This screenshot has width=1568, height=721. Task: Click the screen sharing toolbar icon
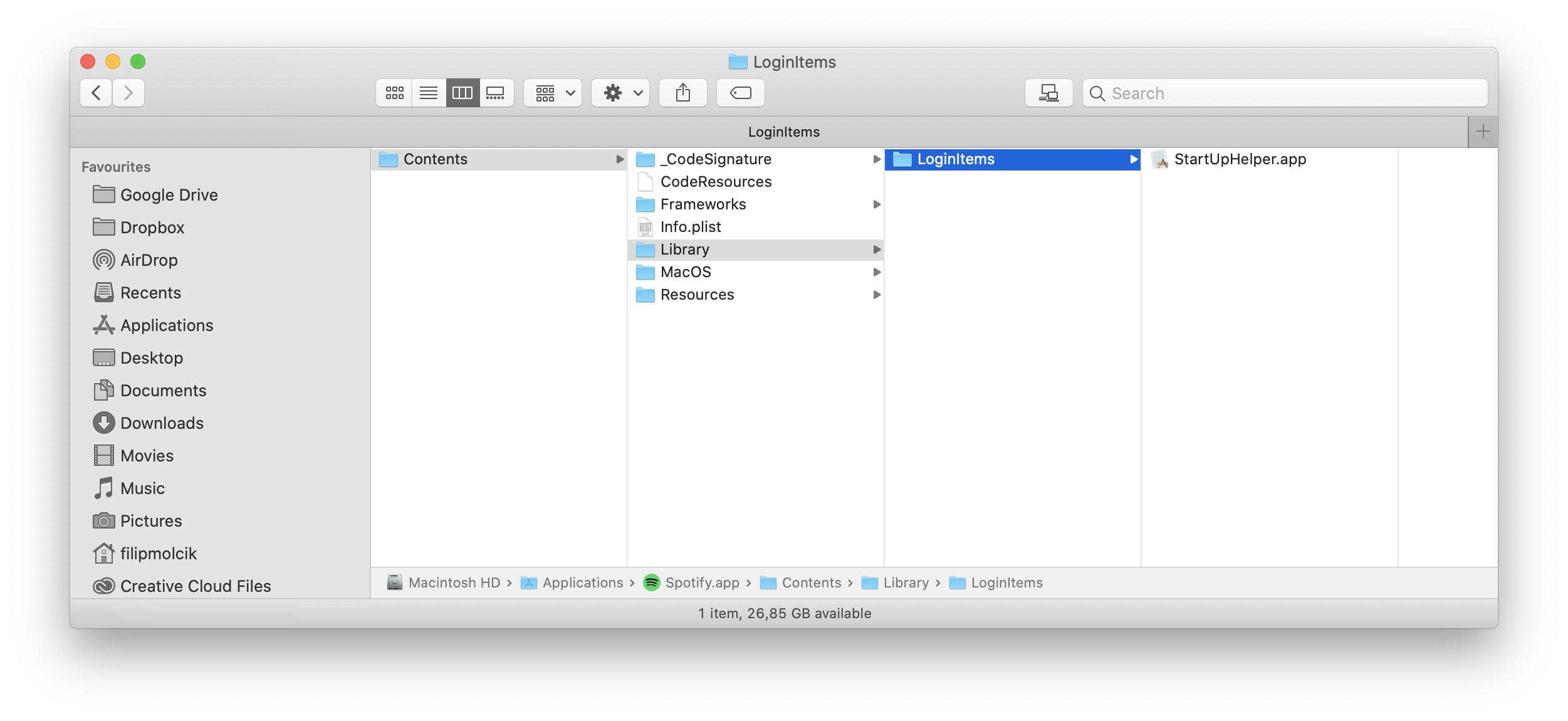click(1048, 93)
